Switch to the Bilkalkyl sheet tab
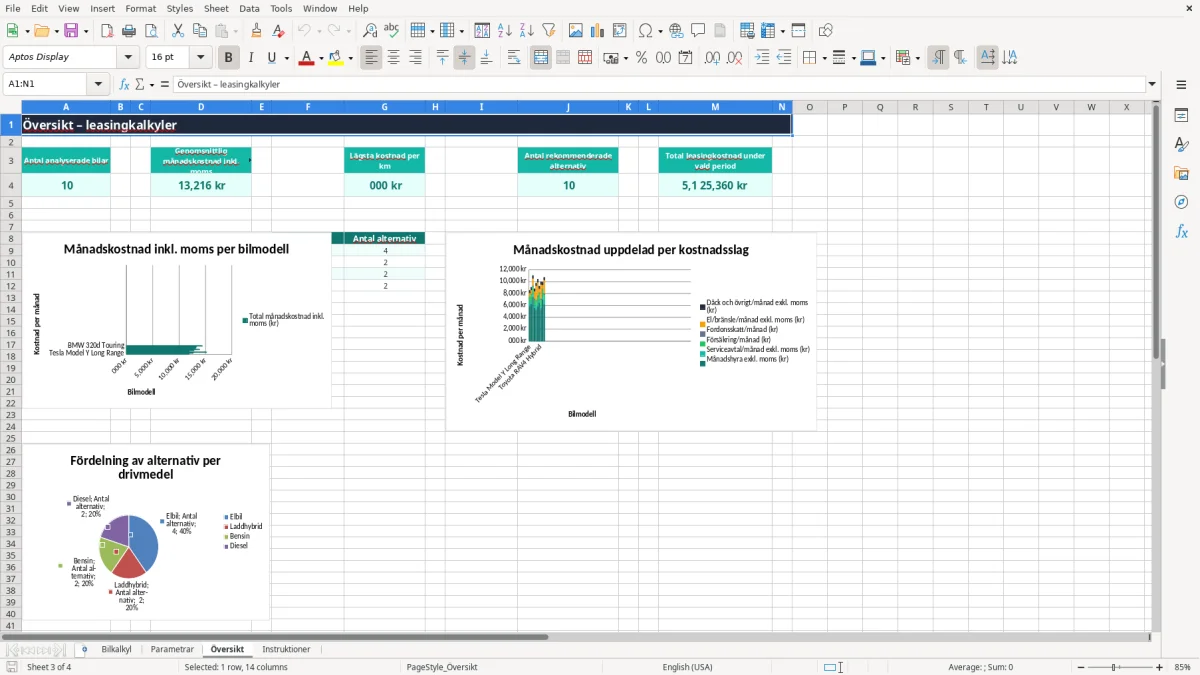Viewport: 1200px width, 675px height. coord(116,650)
